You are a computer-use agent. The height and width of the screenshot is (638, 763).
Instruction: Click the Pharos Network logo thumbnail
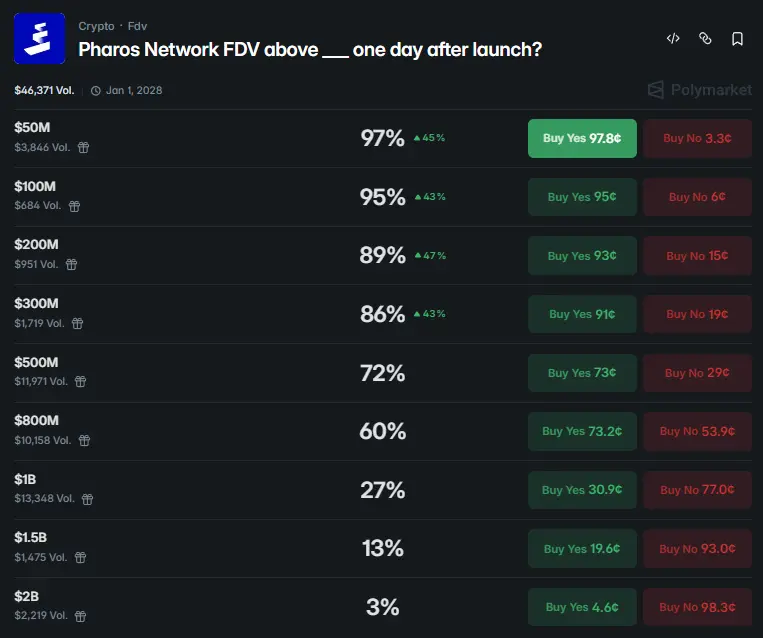pyautogui.click(x=39, y=39)
